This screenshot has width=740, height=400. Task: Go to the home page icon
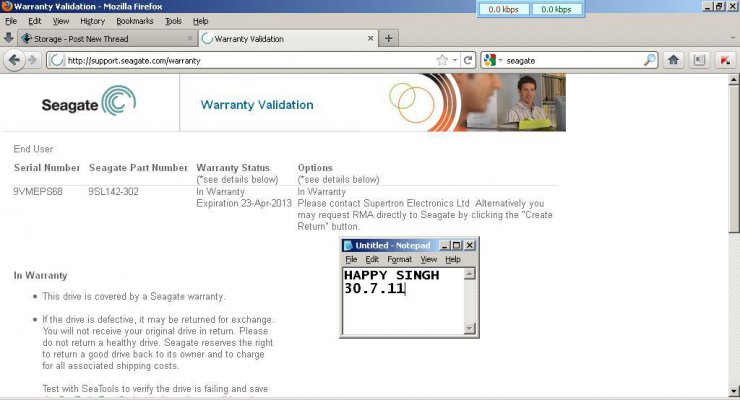click(673, 60)
